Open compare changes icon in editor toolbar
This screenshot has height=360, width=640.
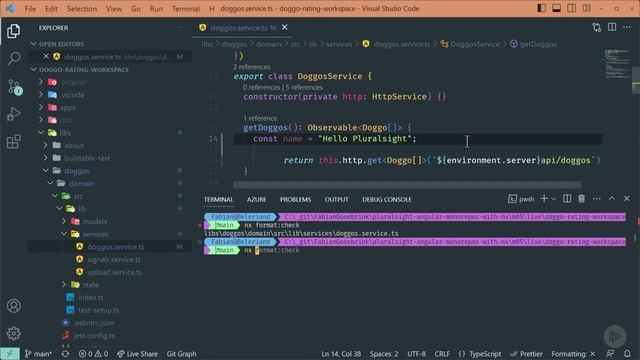[597, 27]
